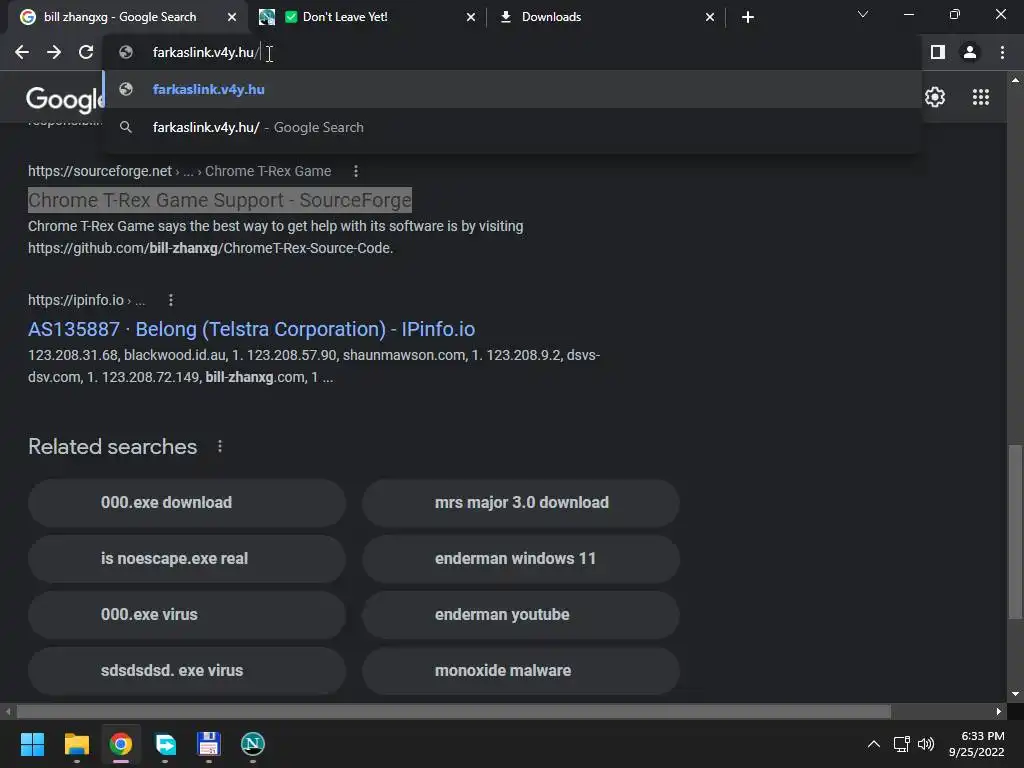Image resolution: width=1024 pixels, height=768 pixels.
Task: Click the https://sourceforge.net breadcrumb
Action: 99,171
